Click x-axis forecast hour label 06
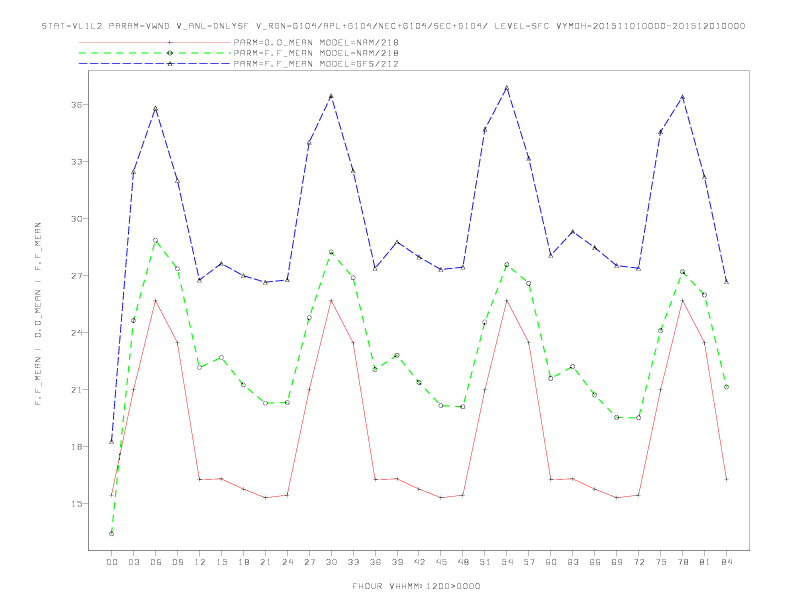The image size is (792, 612). (156, 562)
